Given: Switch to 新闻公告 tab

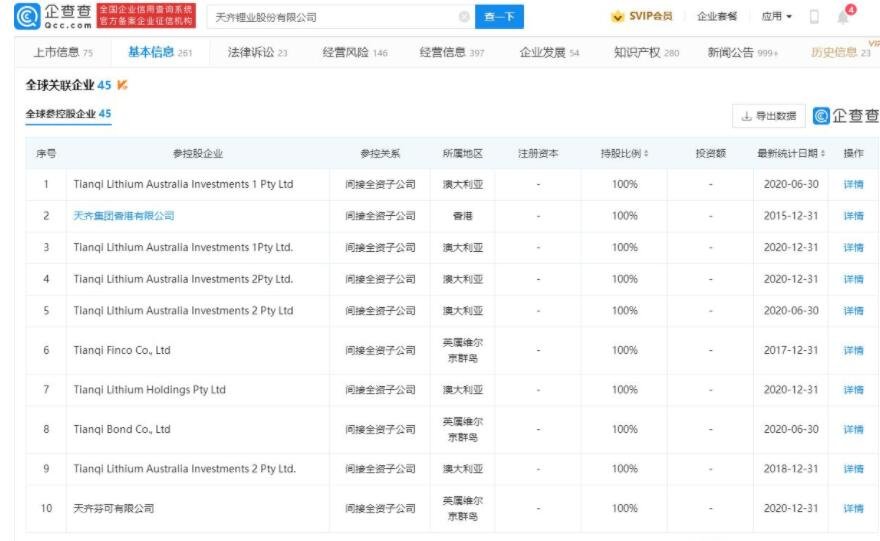Looking at the screenshot, I should click(x=742, y=52).
